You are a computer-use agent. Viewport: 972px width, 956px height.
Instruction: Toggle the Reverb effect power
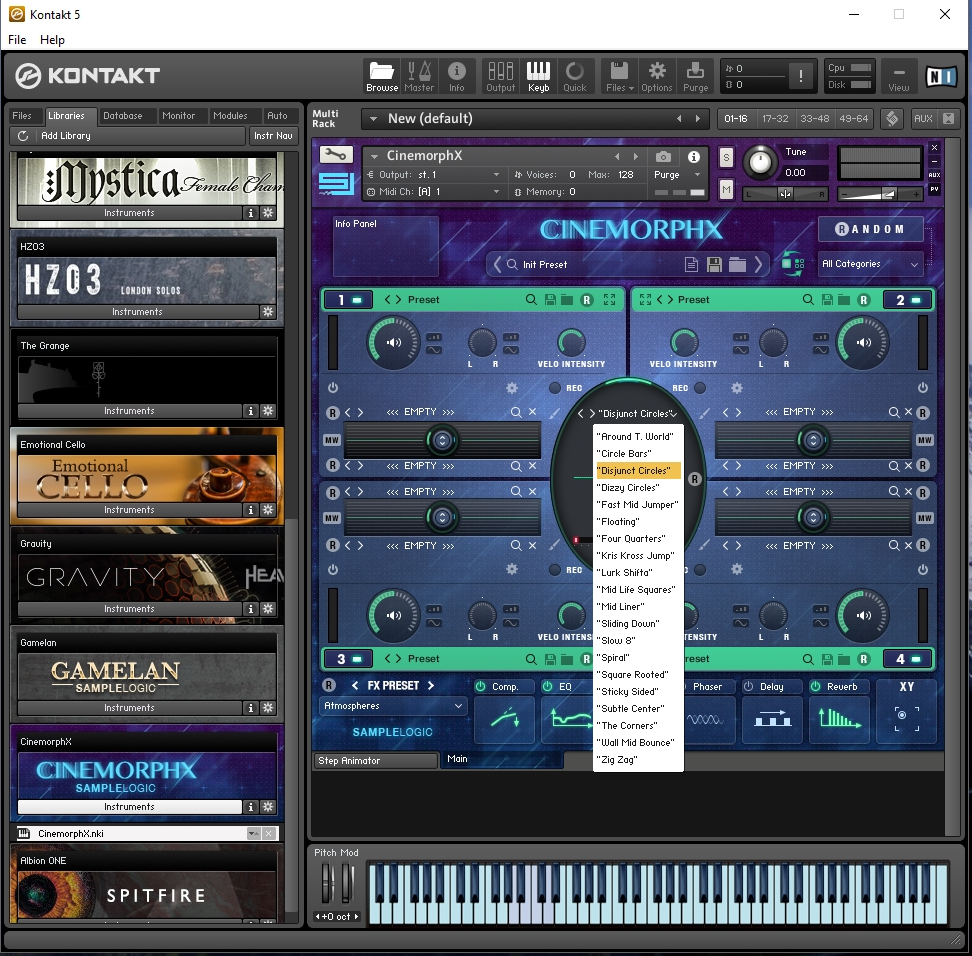pyautogui.click(x=816, y=686)
